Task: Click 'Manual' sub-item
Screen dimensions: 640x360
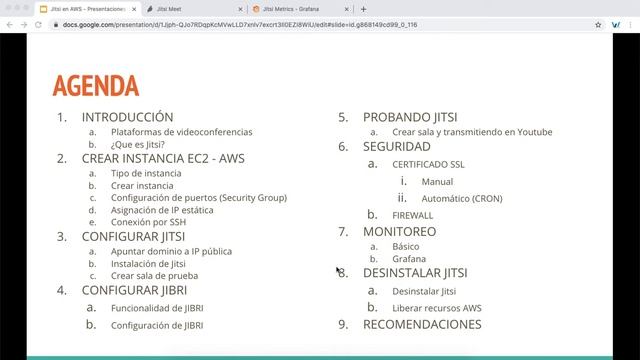Action: click(437, 182)
